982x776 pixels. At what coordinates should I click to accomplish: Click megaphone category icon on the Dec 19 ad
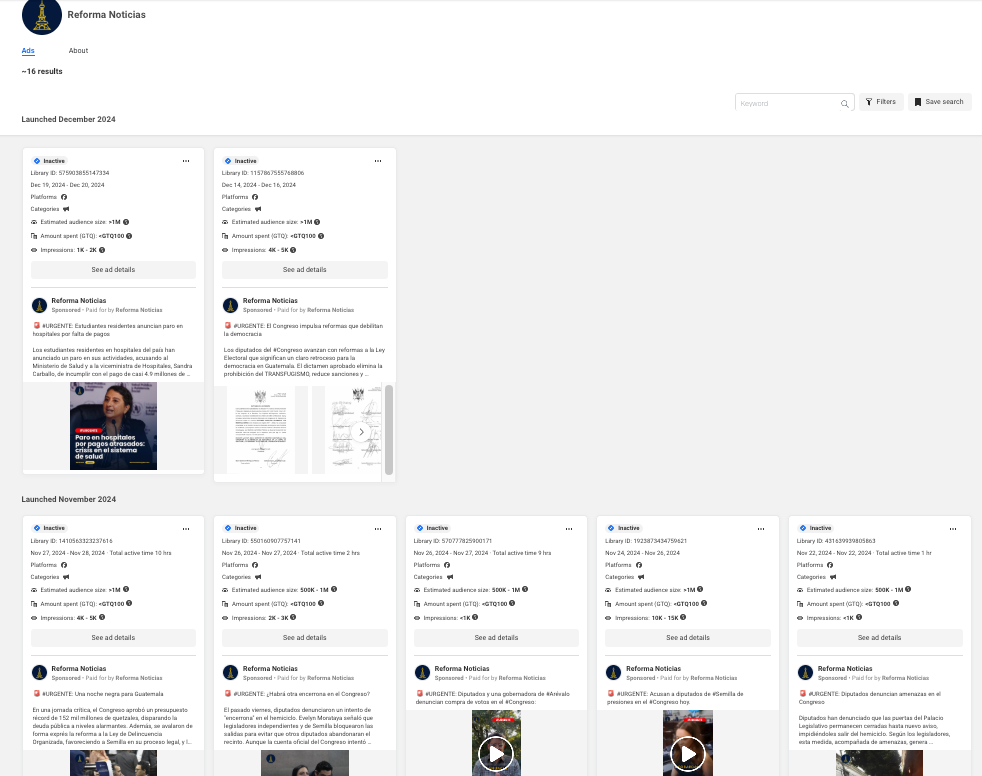(x=66, y=209)
